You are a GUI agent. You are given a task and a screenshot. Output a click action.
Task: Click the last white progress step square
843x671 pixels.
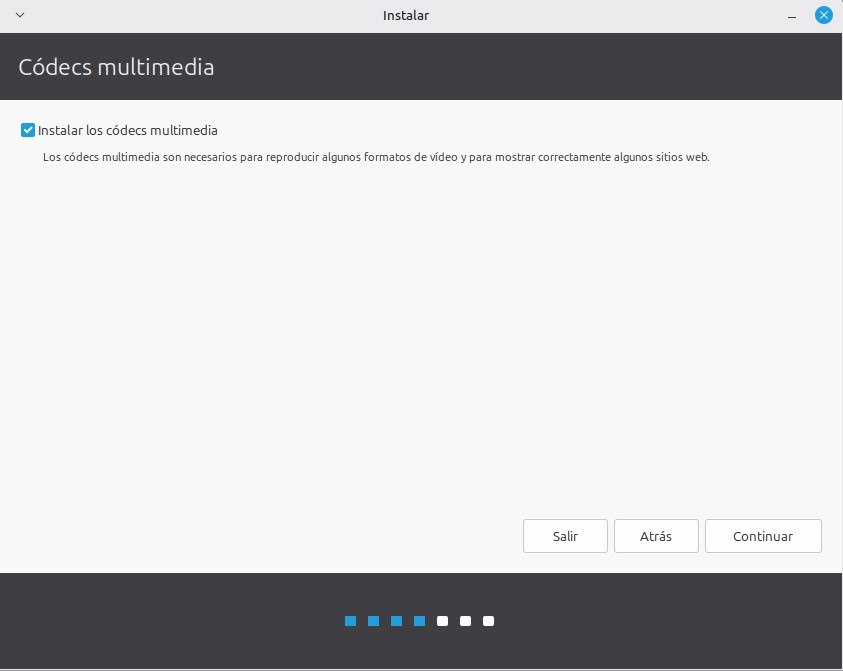[489, 621]
